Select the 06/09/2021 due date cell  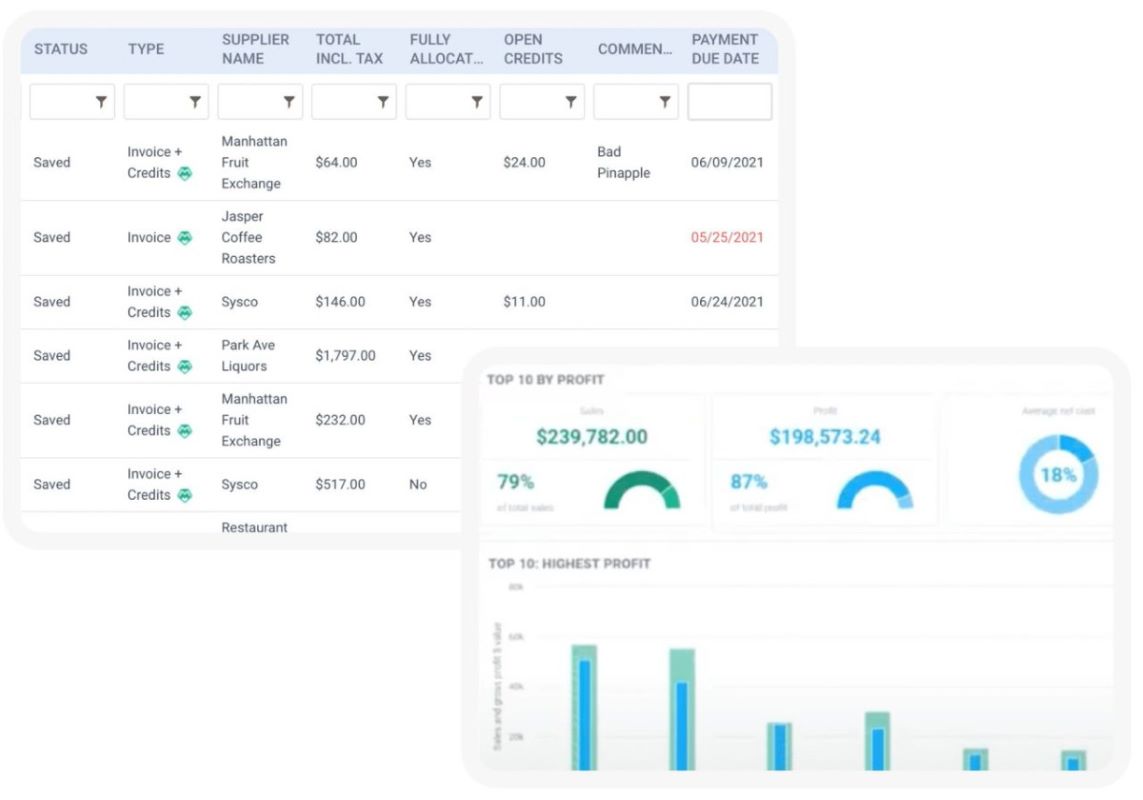[x=727, y=163]
